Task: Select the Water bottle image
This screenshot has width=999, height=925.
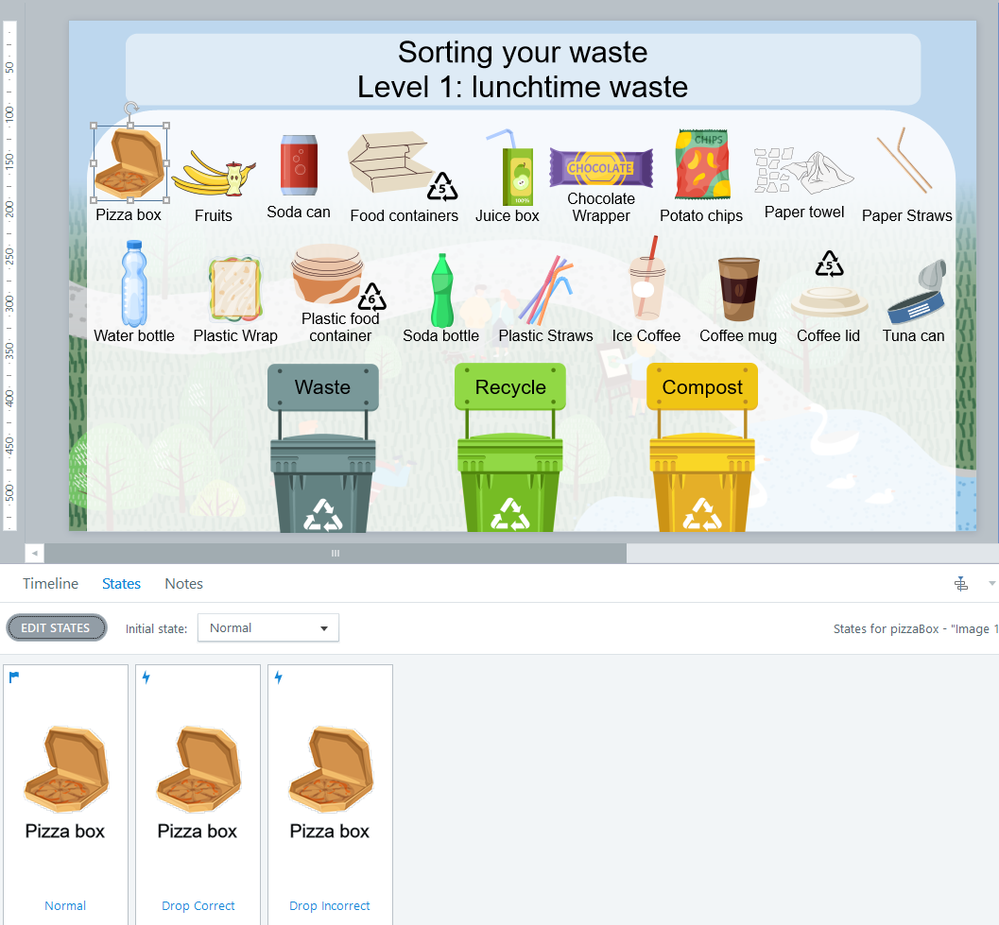Action: [134, 283]
